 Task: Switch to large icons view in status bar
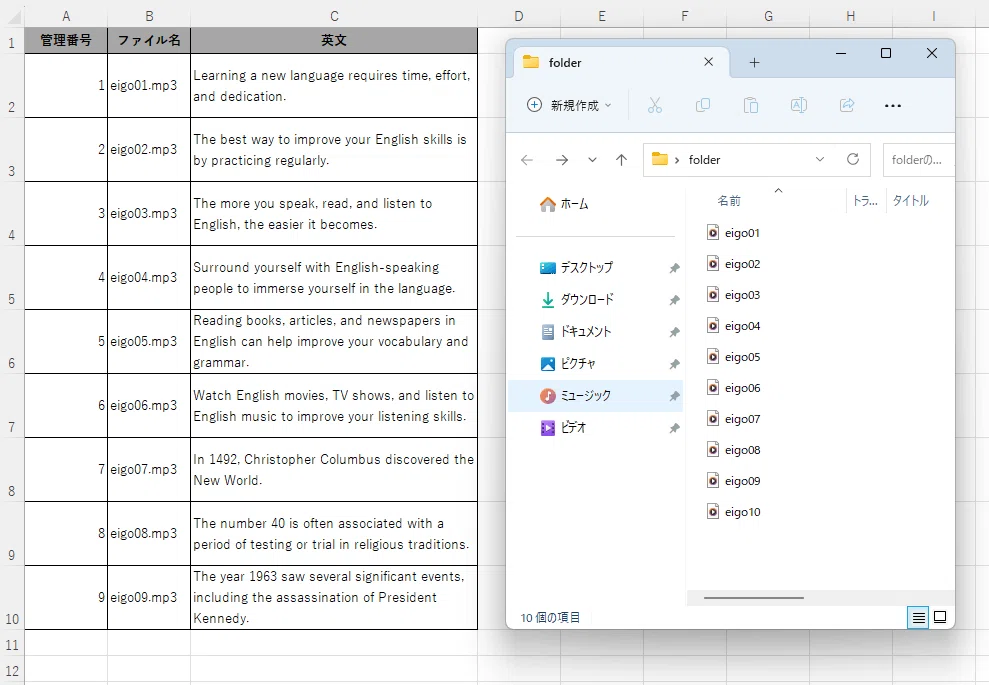[x=940, y=617]
